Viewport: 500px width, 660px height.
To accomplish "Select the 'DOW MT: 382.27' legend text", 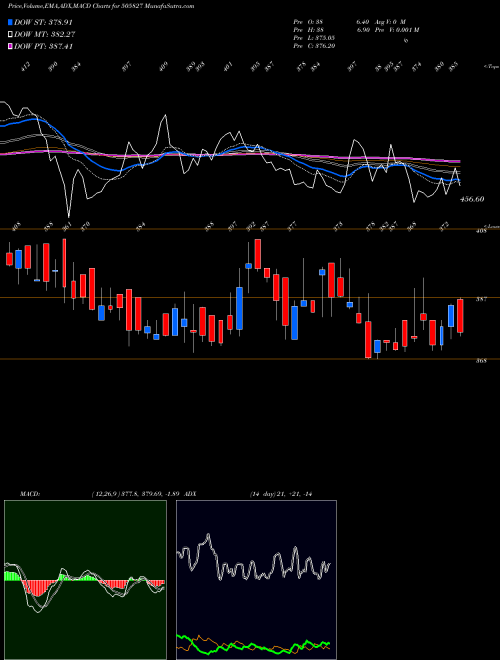I will [45, 34].
